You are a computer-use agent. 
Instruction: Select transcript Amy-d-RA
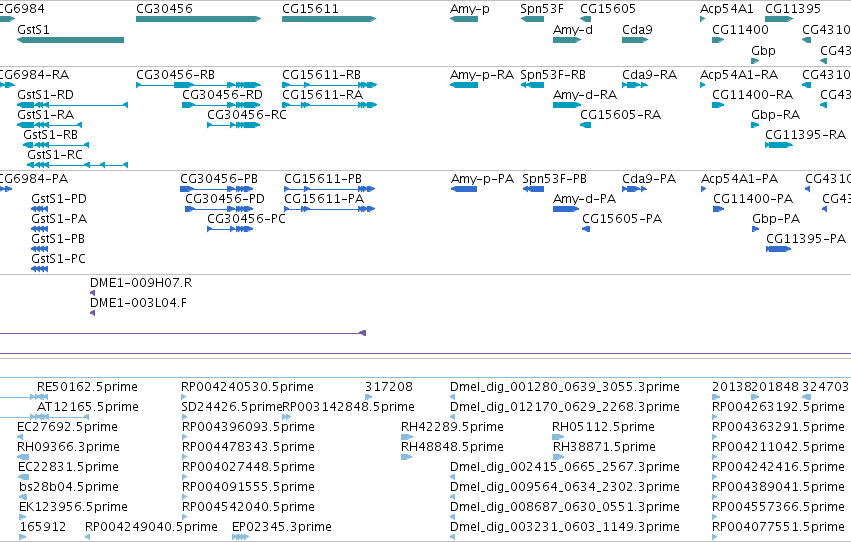(x=585, y=95)
